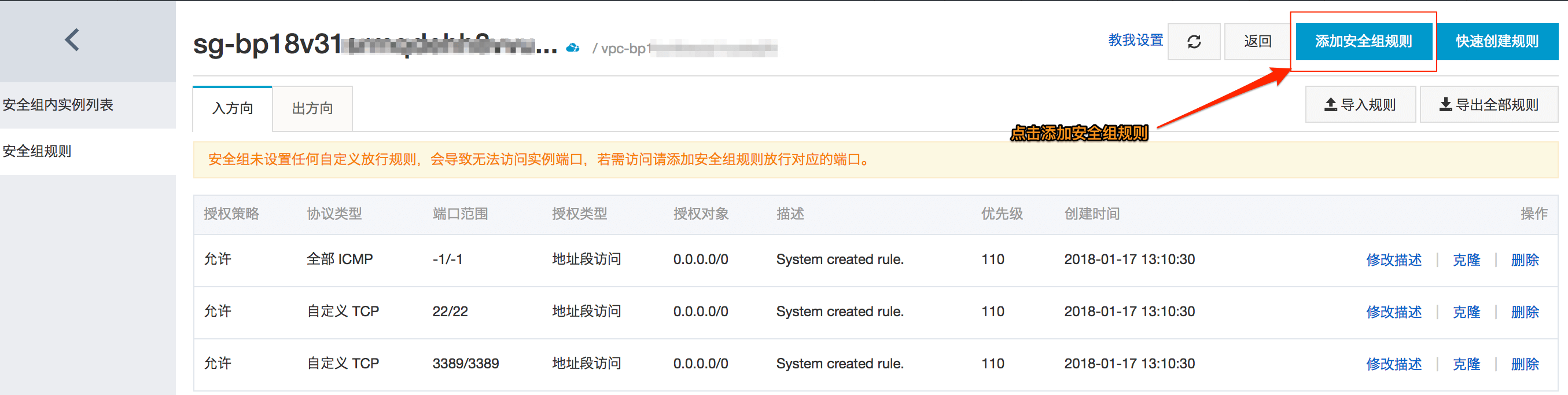Click 修改描述 for the ICMP rule

click(x=1393, y=259)
